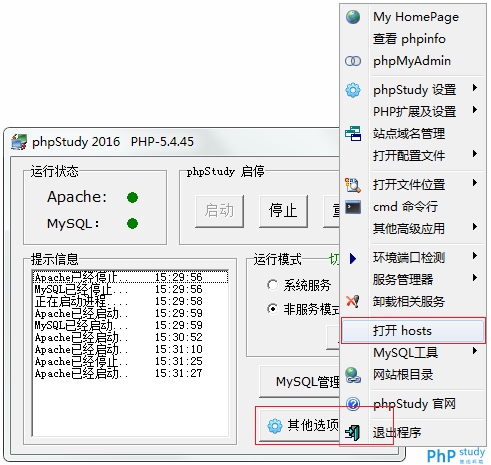Select 打开 hosts menu item
491x465 pixels.
[413, 331]
